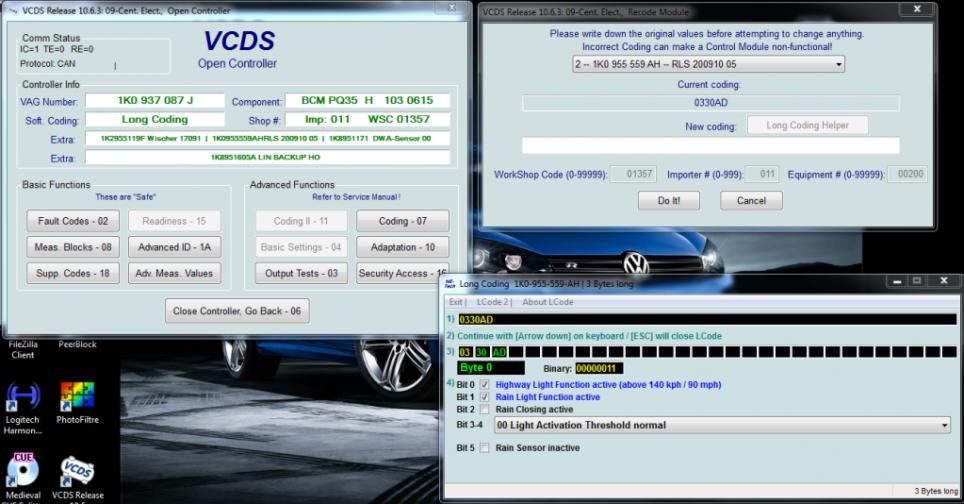Image resolution: width=964 pixels, height=504 pixels.
Task: Launch PhotoFiltre desktop icon
Action: [77, 403]
